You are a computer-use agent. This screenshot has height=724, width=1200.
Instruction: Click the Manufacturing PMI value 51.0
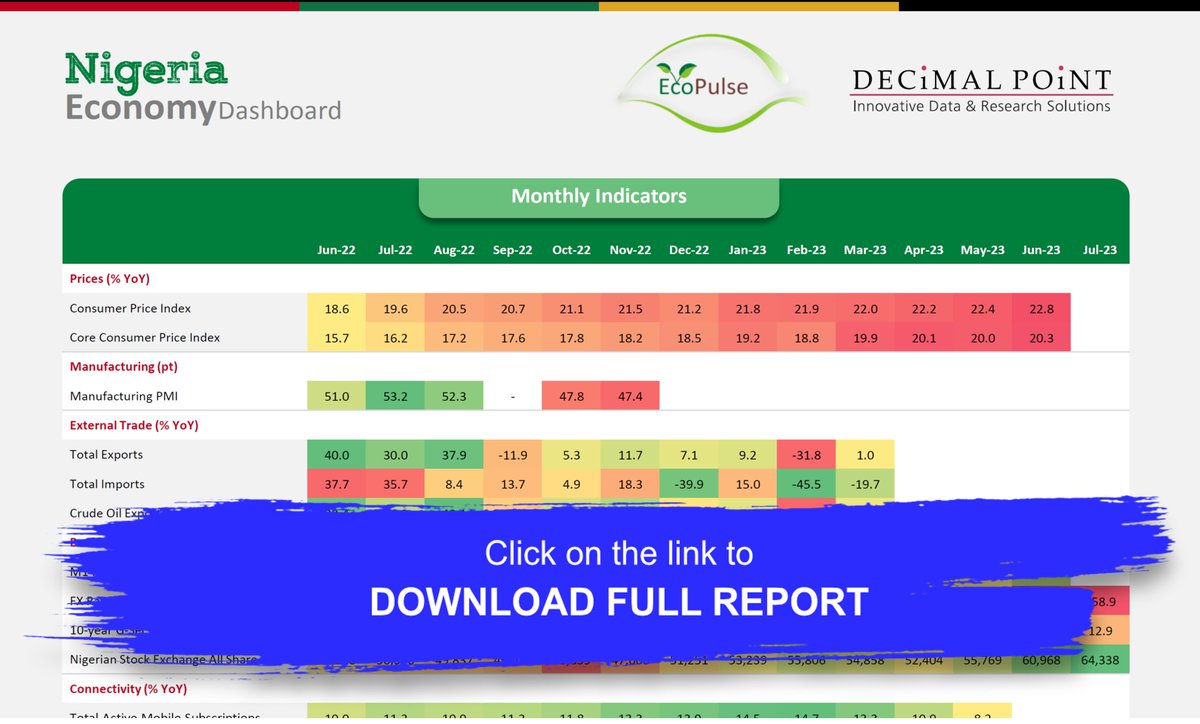coord(336,396)
